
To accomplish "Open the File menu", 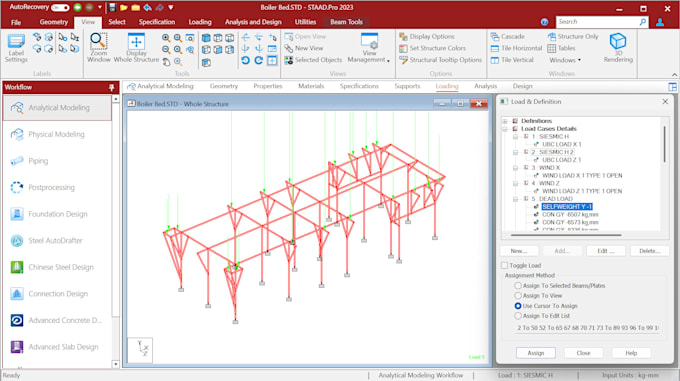I will (16, 22).
